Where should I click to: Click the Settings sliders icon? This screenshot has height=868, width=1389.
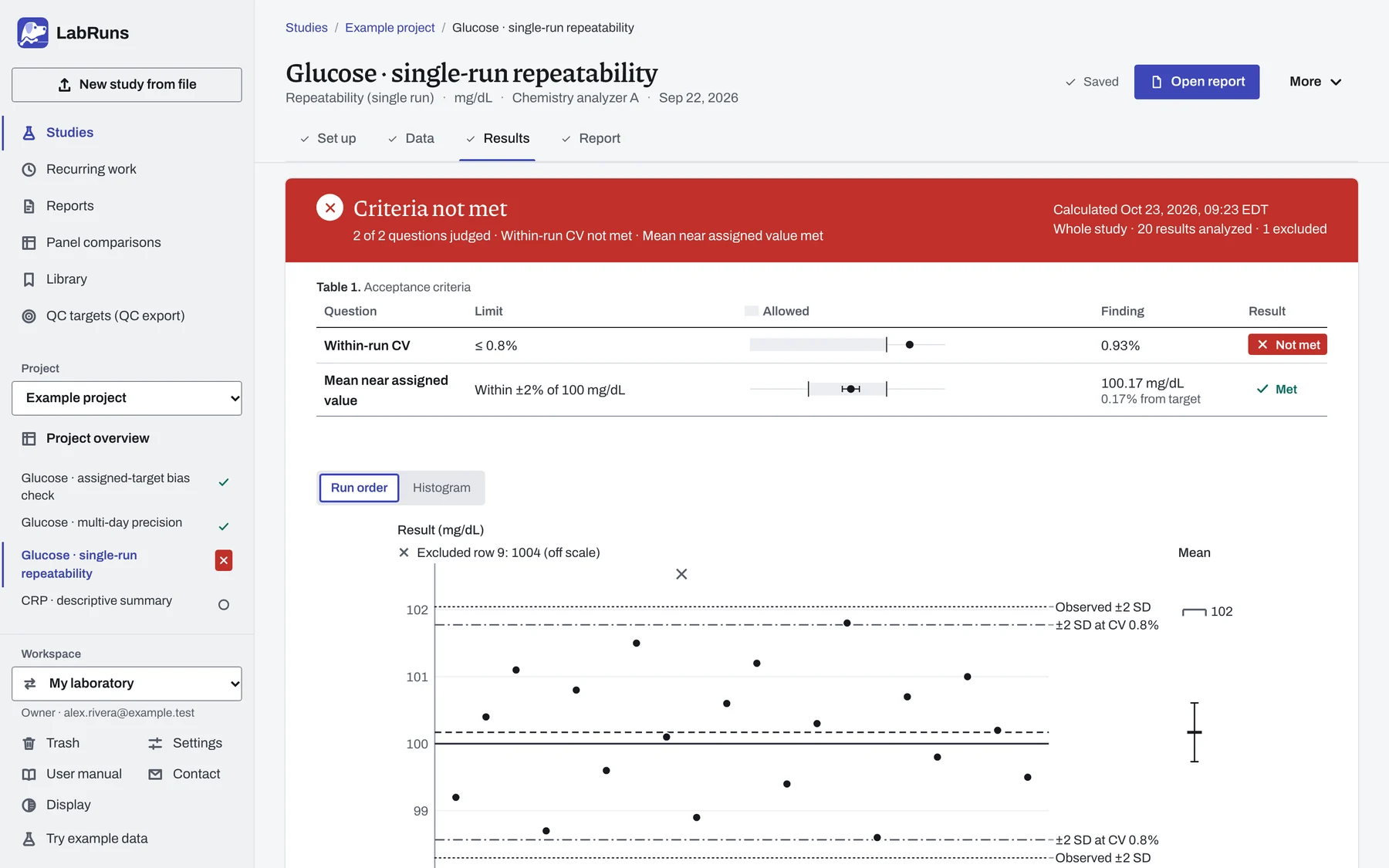click(155, 744)
